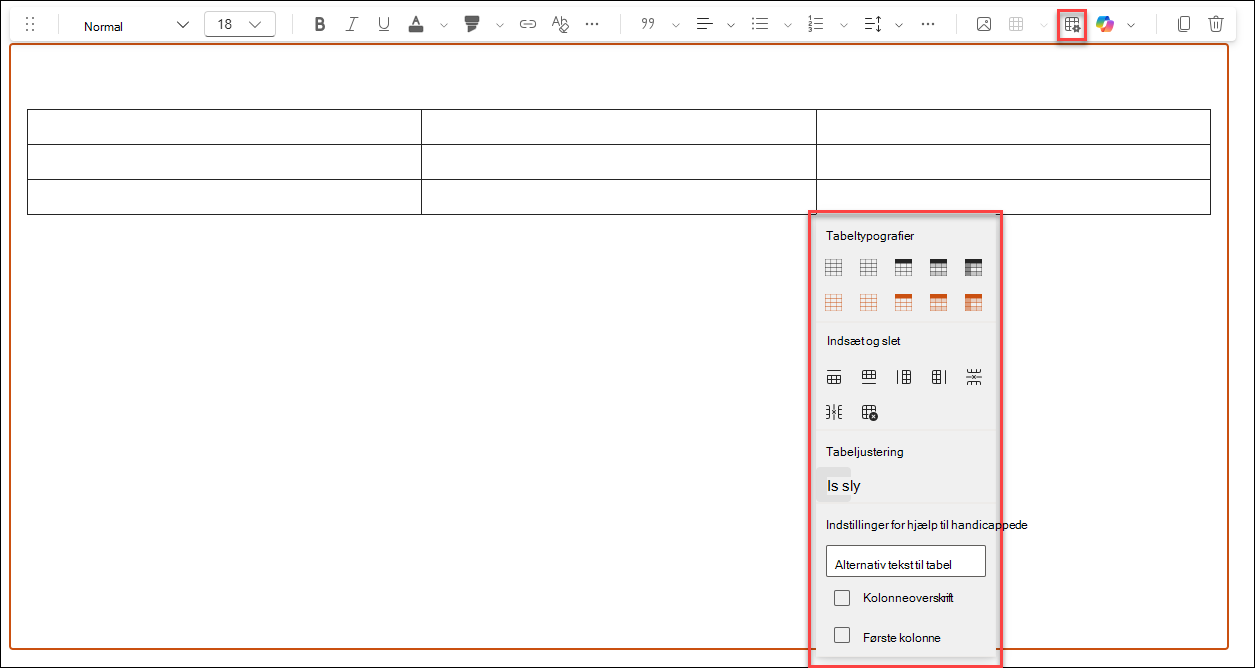Delete the current row icon
The image size is (1255, 668).
(x=974, y=377)
